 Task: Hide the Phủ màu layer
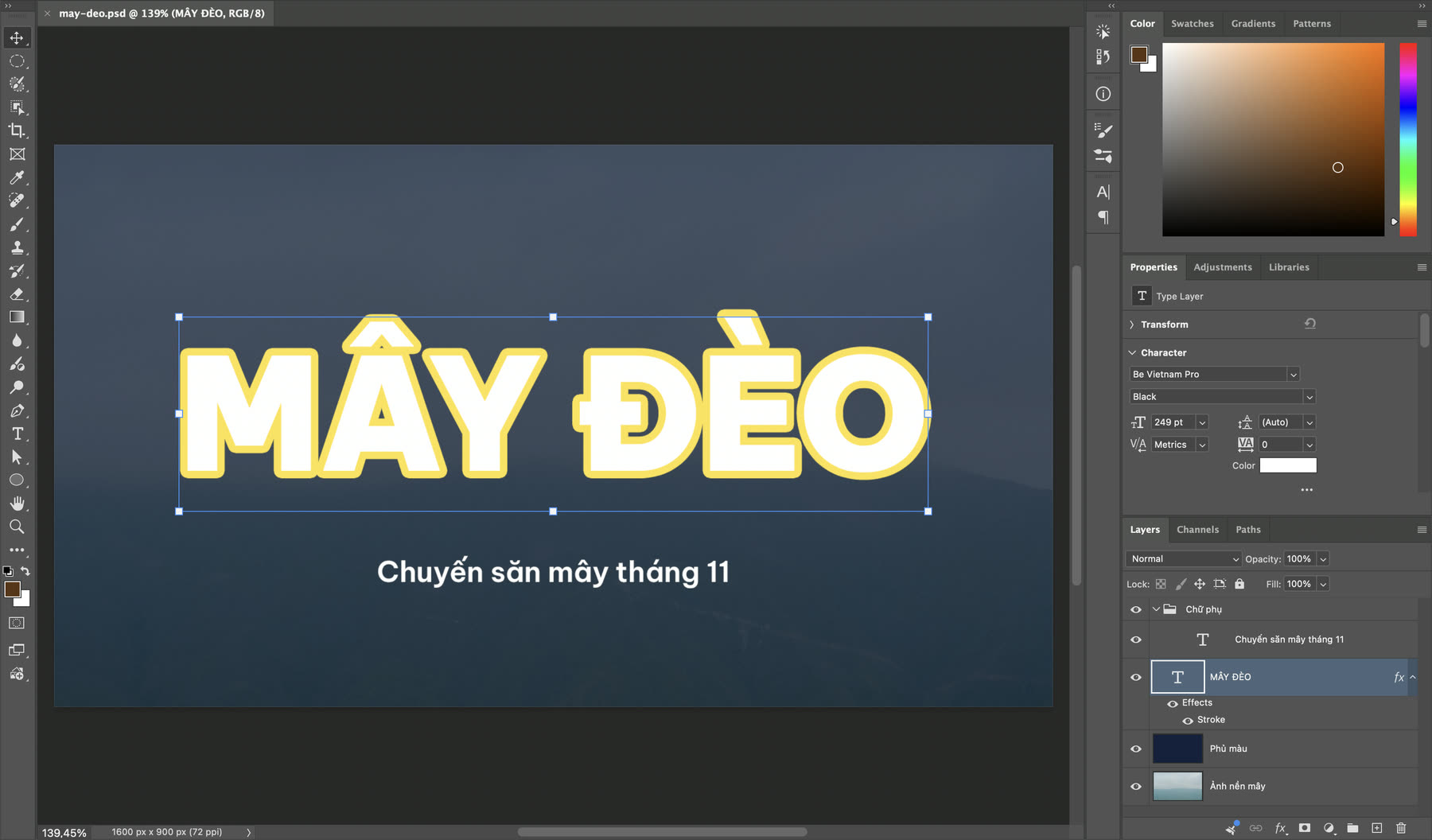tap(1136, 749)
